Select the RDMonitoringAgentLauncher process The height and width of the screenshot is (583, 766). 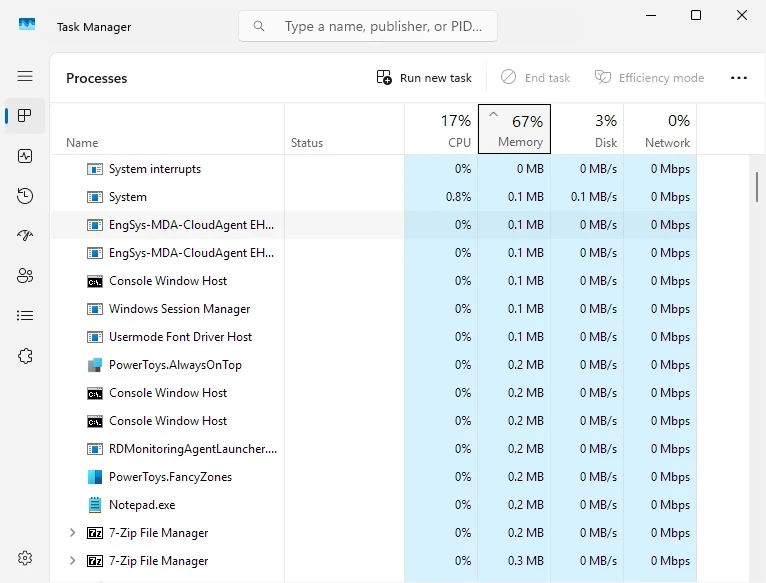tap(374, 449)
